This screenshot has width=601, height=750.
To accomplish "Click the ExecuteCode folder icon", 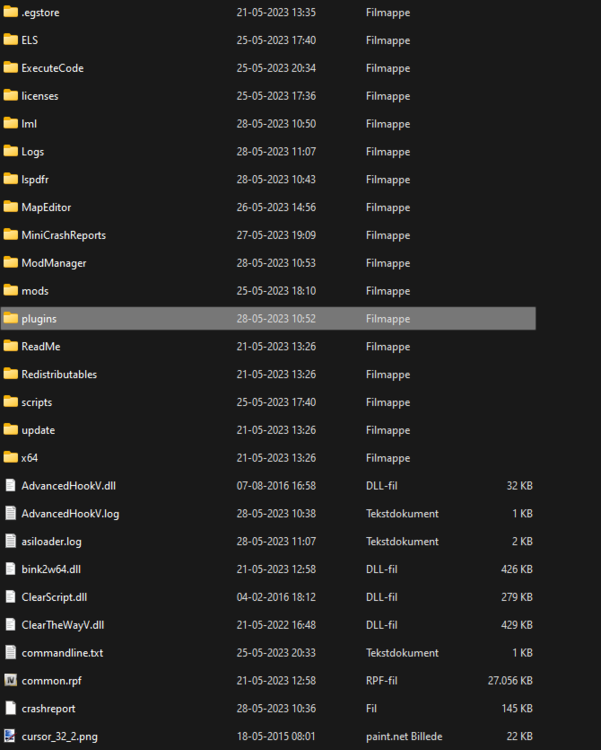I will 11,67.
